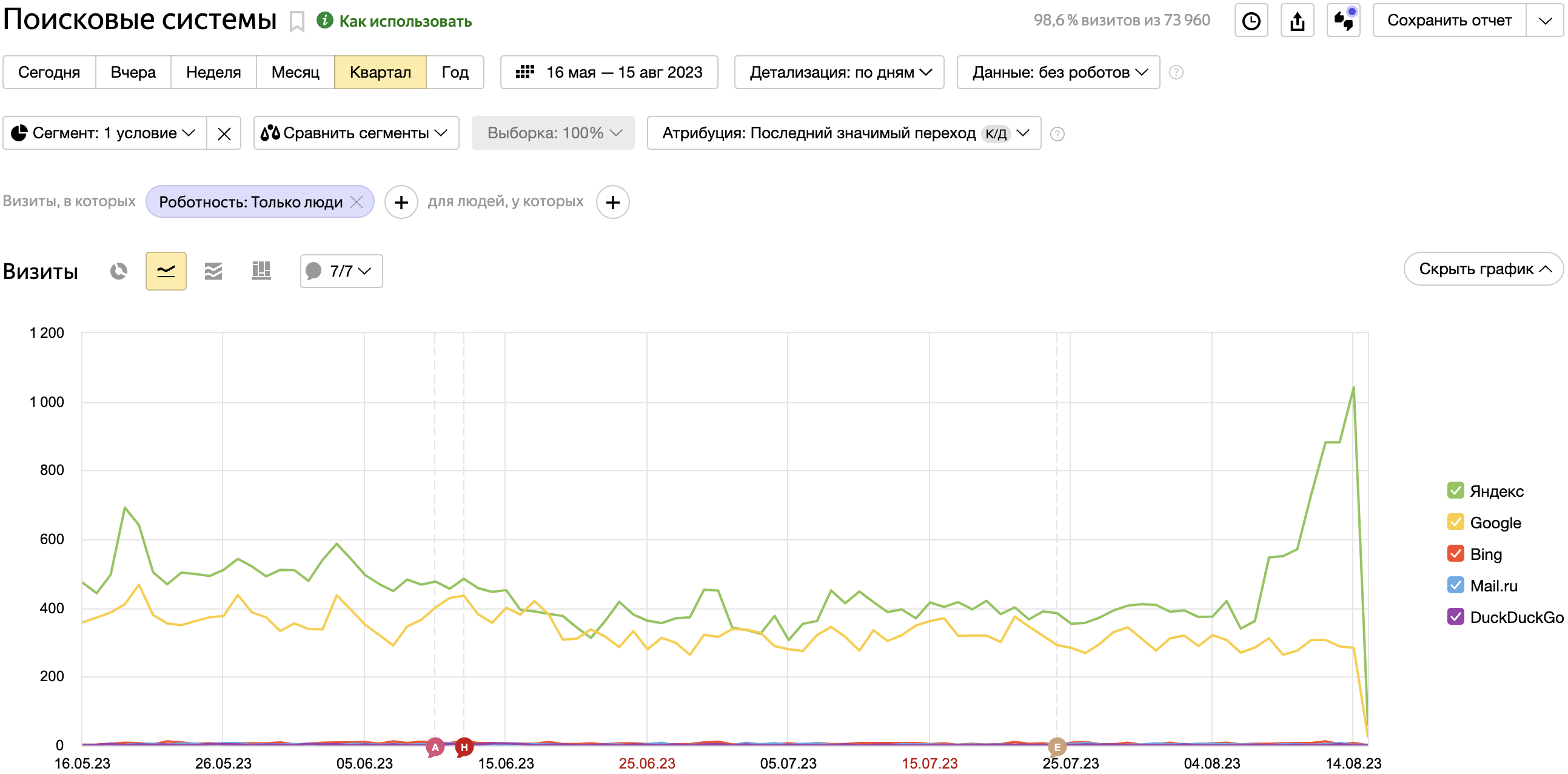
Task: Open annotations 7/7 dropdown
Action: pos(341,271)
